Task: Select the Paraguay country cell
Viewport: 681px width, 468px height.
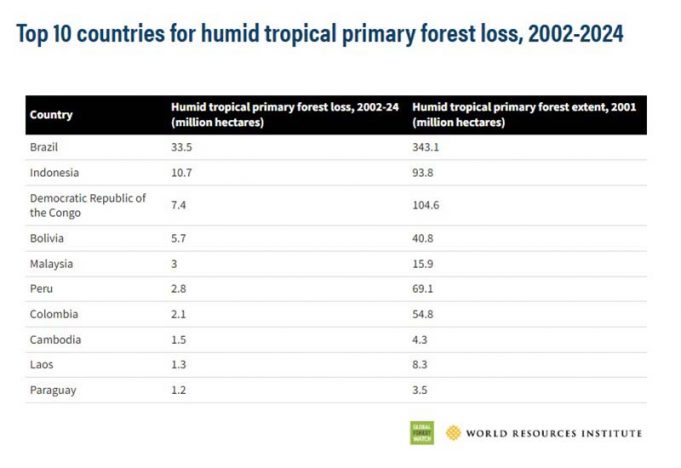Action: click(54, 389)
